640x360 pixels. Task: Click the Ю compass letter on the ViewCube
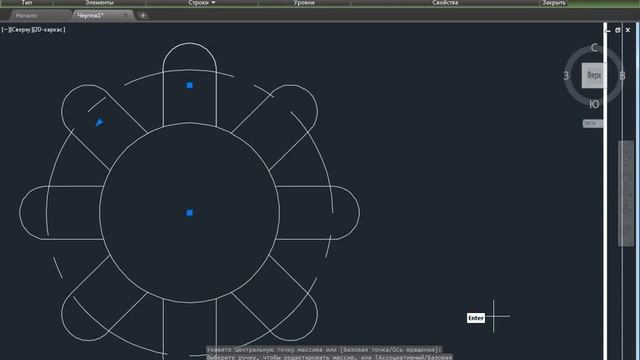tap(594, 104)
